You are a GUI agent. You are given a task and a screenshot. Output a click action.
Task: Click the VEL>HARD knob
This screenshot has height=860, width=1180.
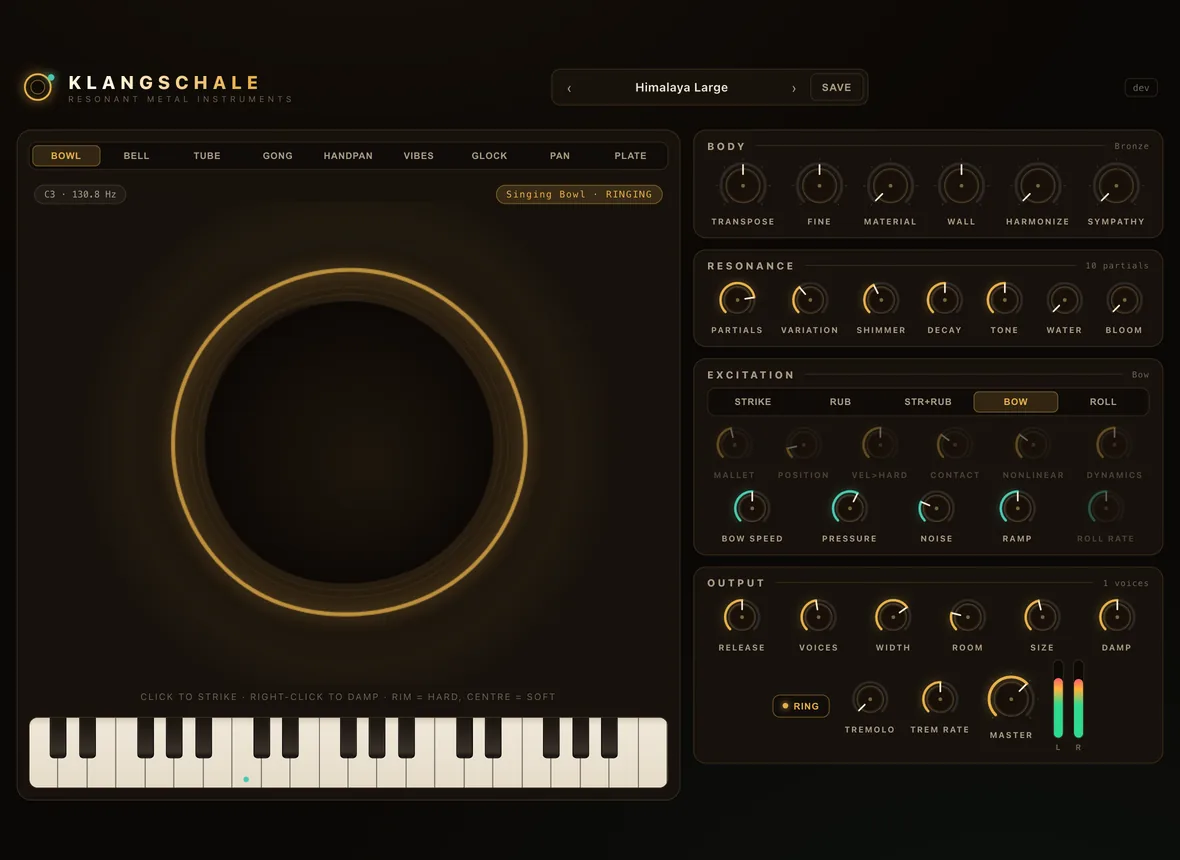(879, 445)
